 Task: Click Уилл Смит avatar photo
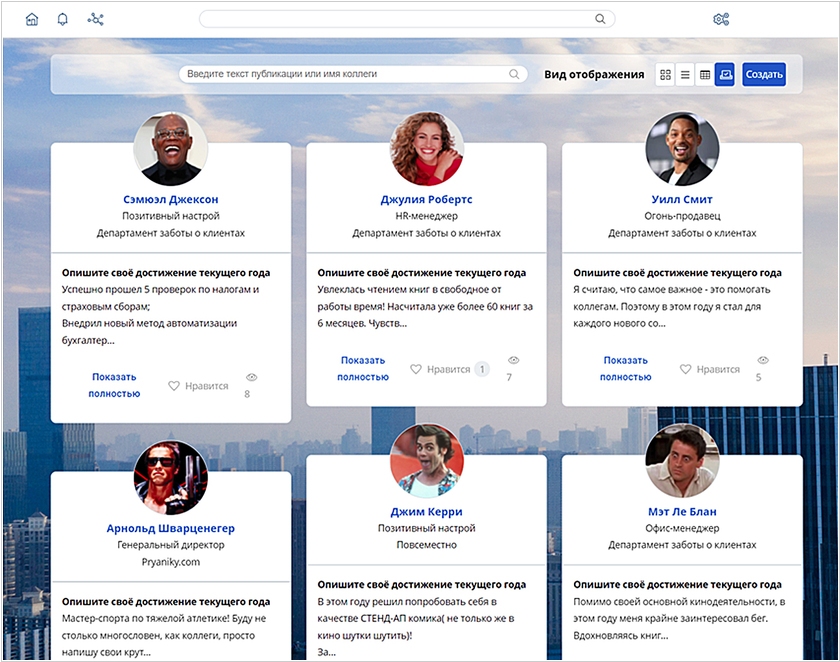pos(682,149)
